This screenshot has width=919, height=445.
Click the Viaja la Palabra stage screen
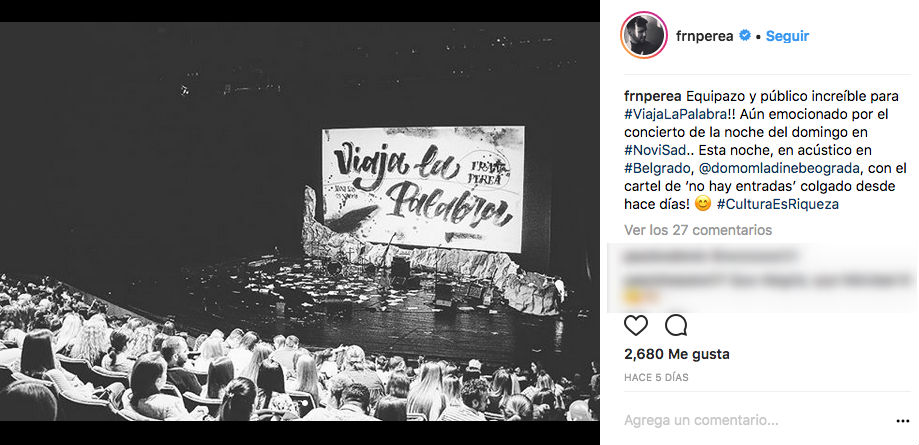tap(423, 189)
